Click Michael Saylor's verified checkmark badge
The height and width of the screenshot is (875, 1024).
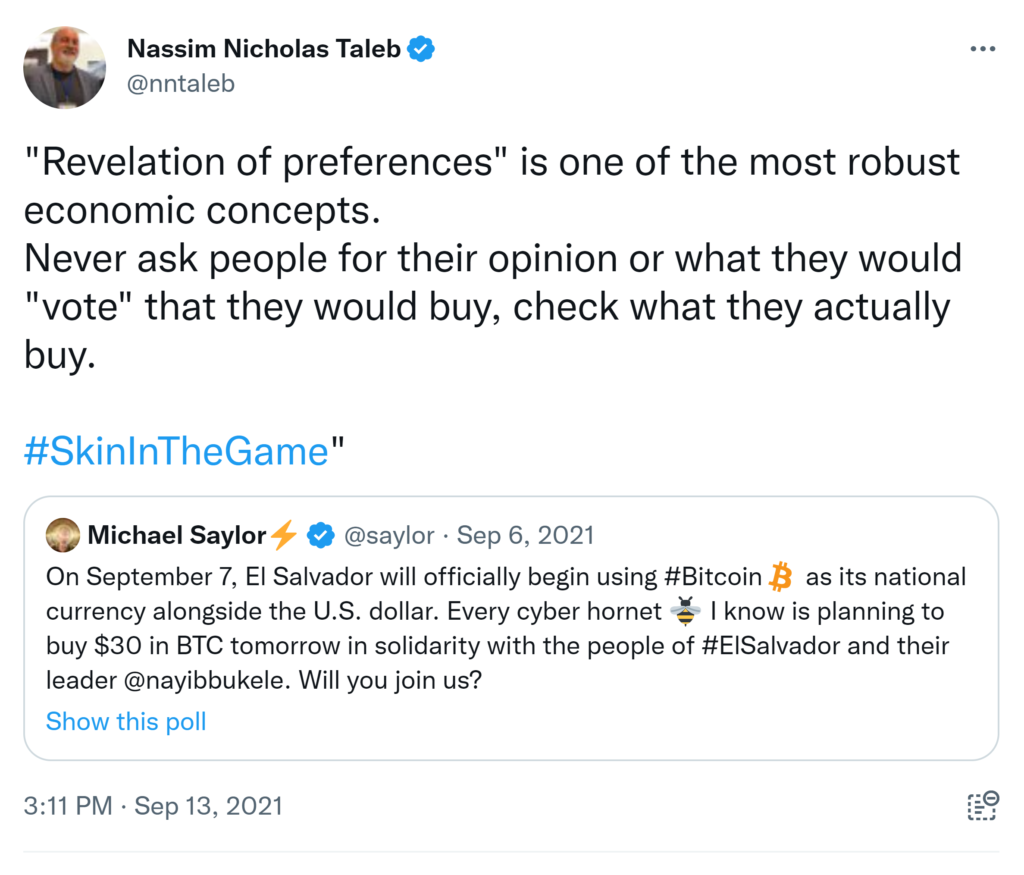[x=320, y=535]
